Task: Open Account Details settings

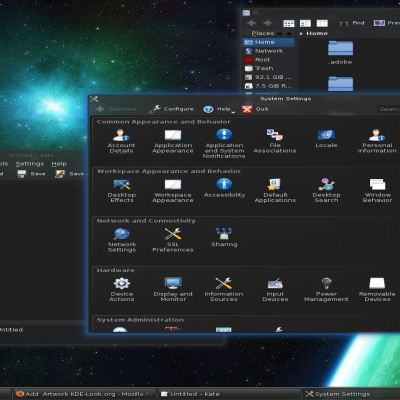Action: click(x=121, y=141)
